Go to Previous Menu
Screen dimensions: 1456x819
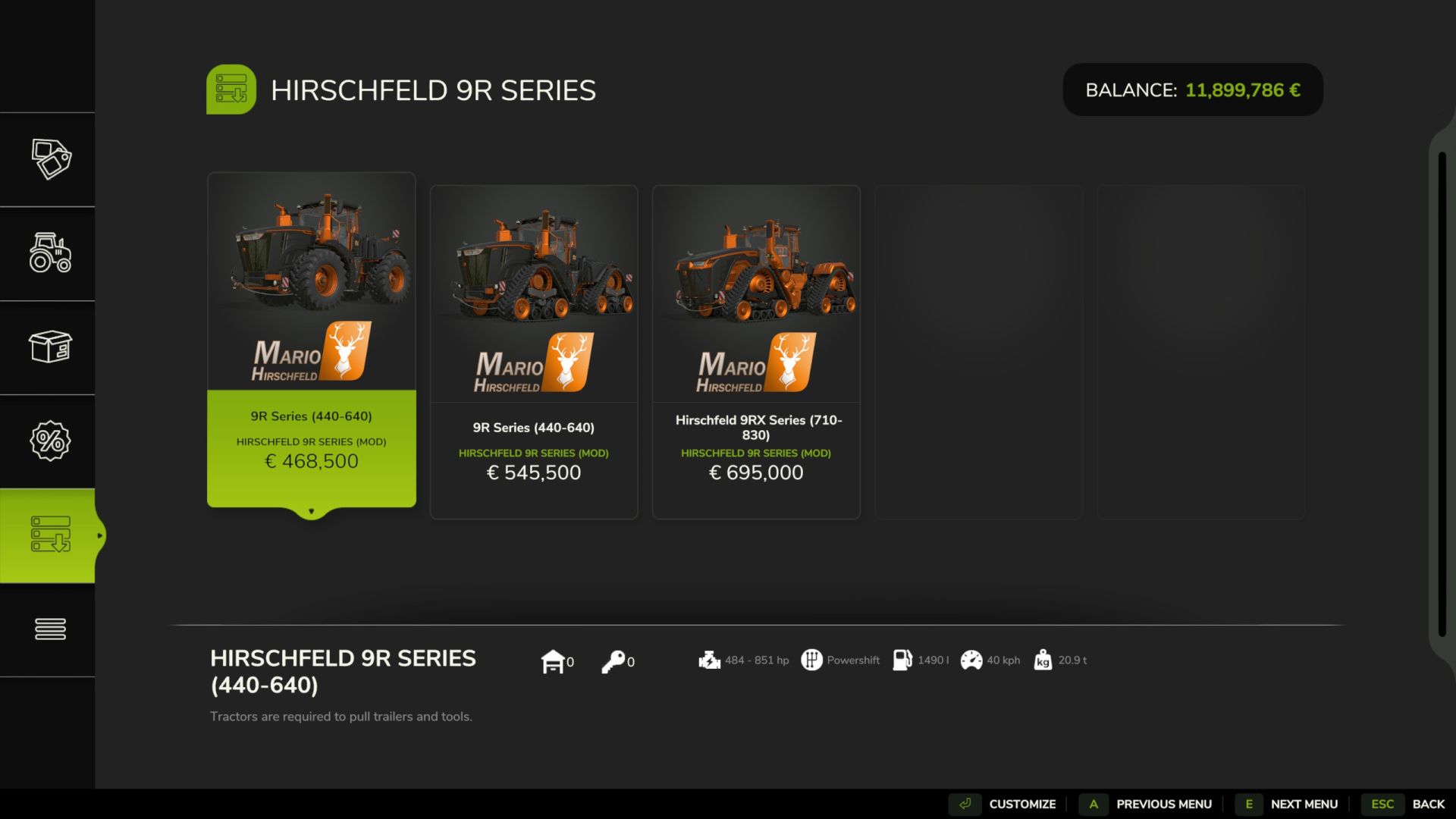pos(1146,804)
